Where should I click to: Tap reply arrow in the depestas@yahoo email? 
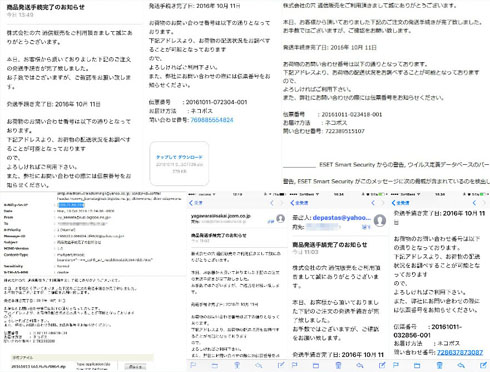(360, 365)
